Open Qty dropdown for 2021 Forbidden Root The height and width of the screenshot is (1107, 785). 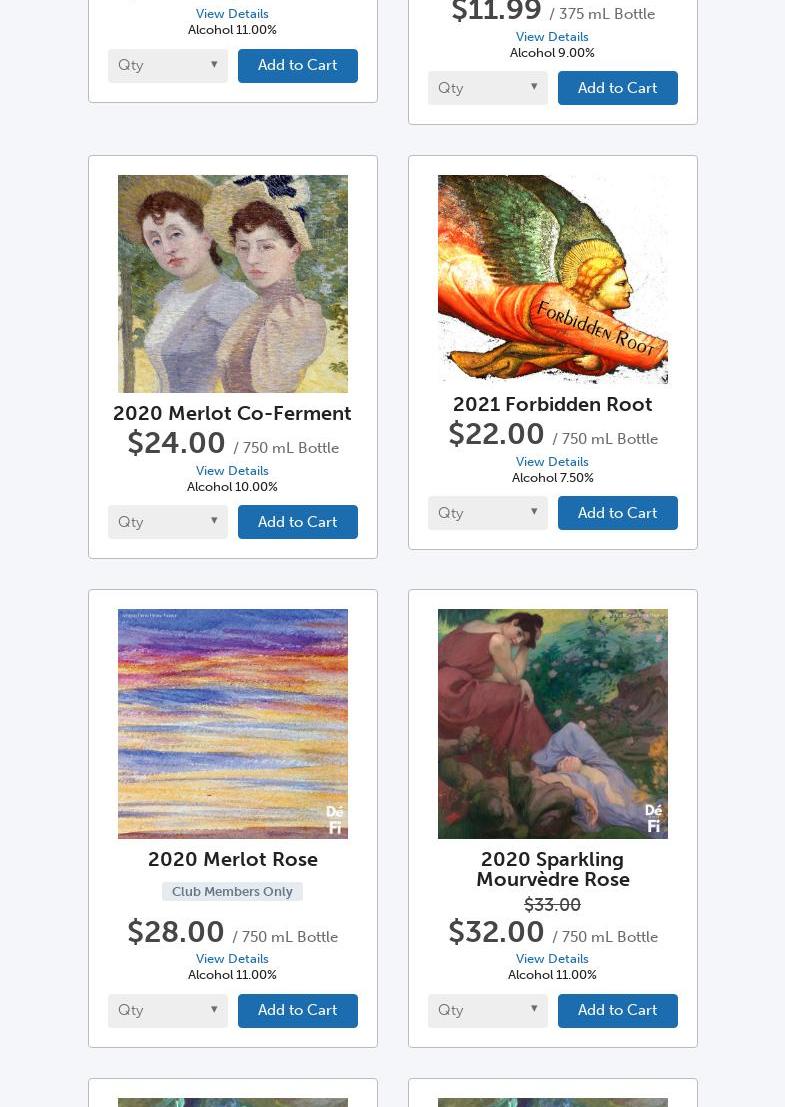(487, 513)
